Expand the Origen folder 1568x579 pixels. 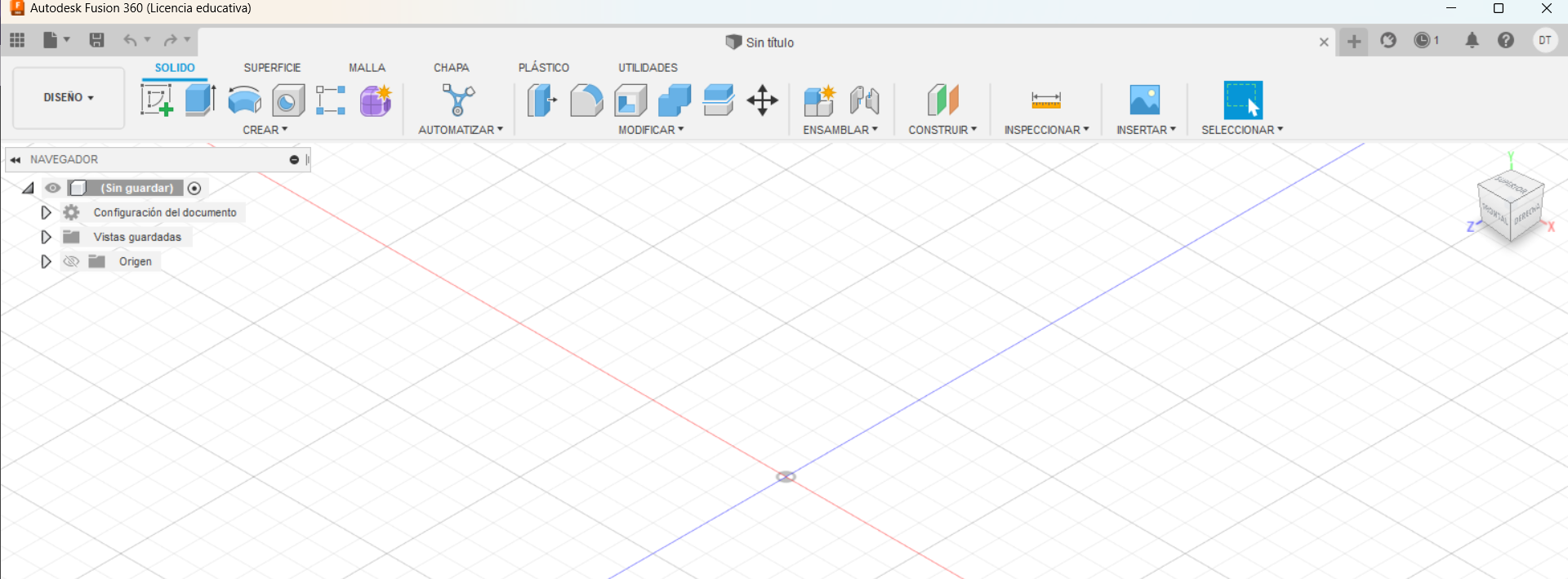(46, 261)
